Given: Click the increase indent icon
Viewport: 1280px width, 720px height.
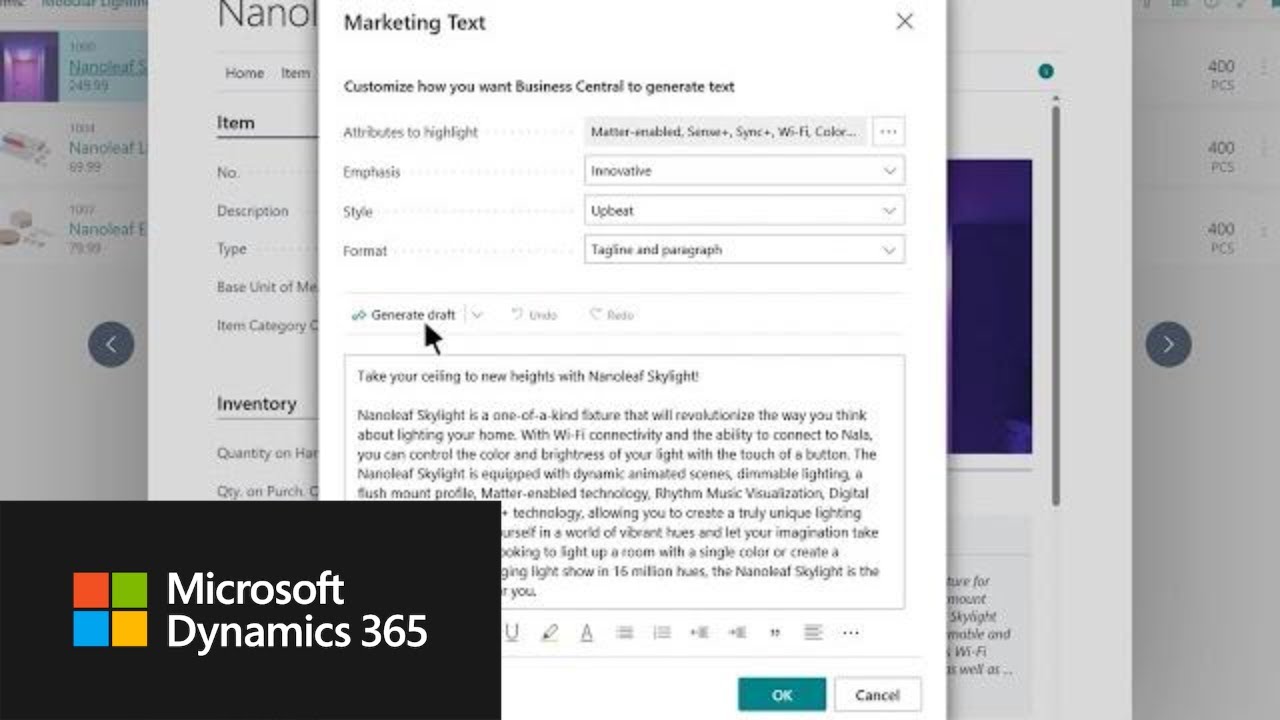Looking at the screenshot, I should click(699, 632).
